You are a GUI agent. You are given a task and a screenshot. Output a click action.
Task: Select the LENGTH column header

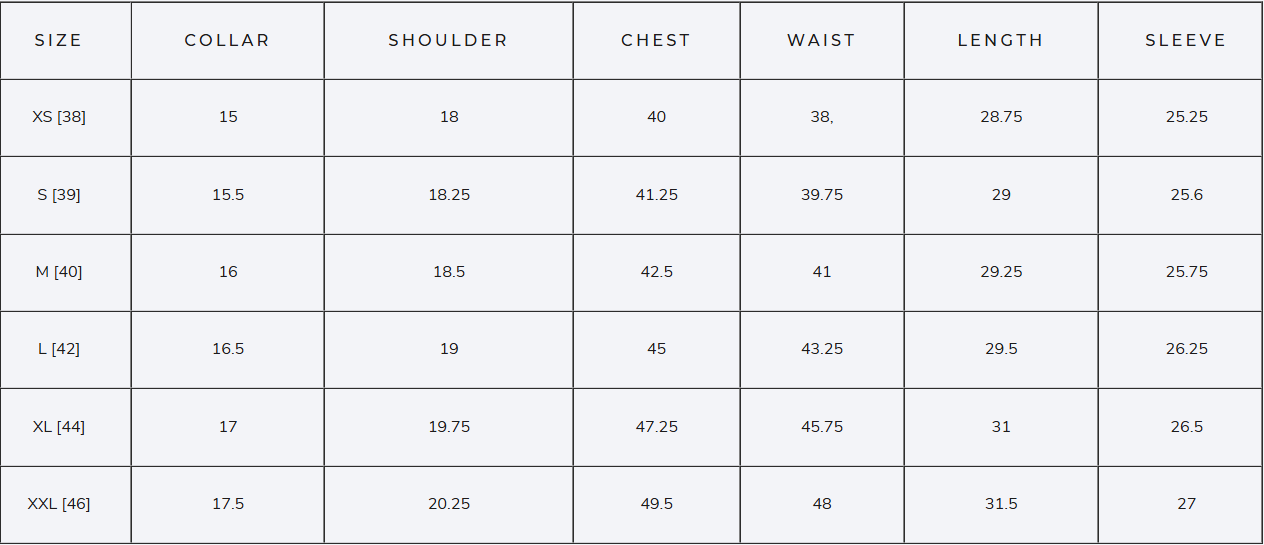[x=1001, y=41]
